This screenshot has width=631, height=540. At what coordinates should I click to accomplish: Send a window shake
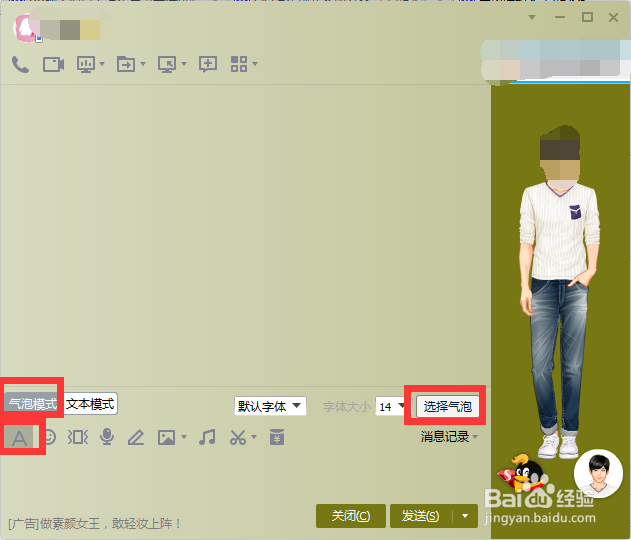click(x=78, y=437)
